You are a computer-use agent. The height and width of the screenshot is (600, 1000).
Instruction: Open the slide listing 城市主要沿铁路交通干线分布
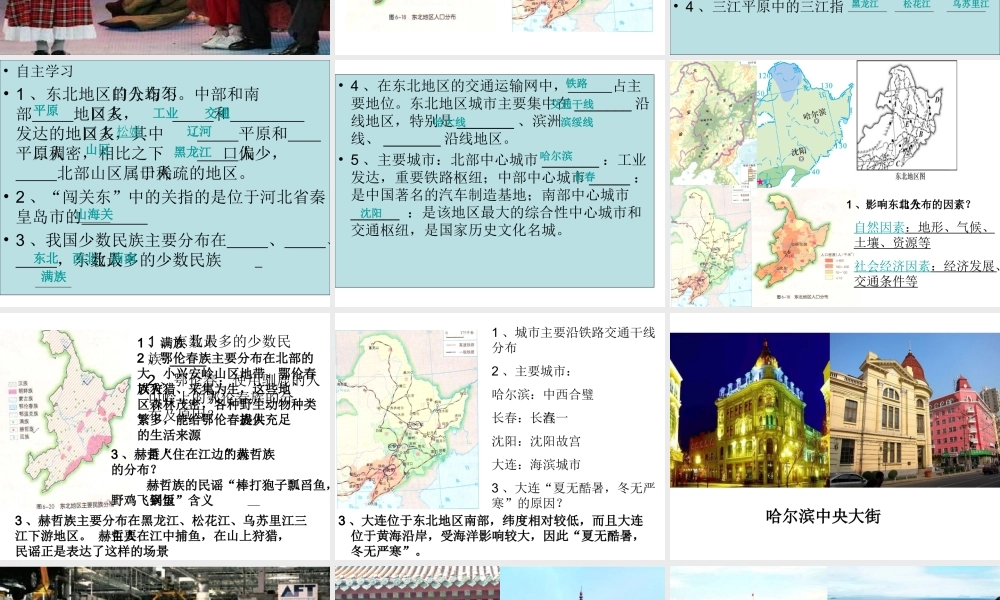500,436
